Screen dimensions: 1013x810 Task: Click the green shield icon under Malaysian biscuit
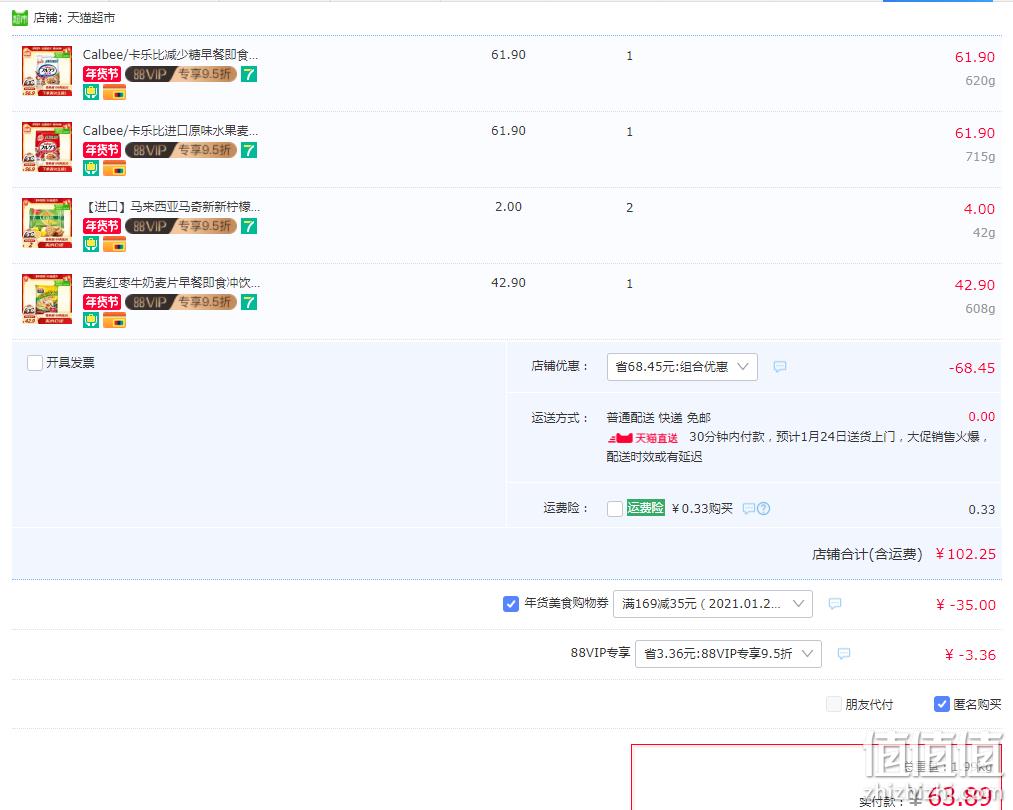tap(91, 244)
